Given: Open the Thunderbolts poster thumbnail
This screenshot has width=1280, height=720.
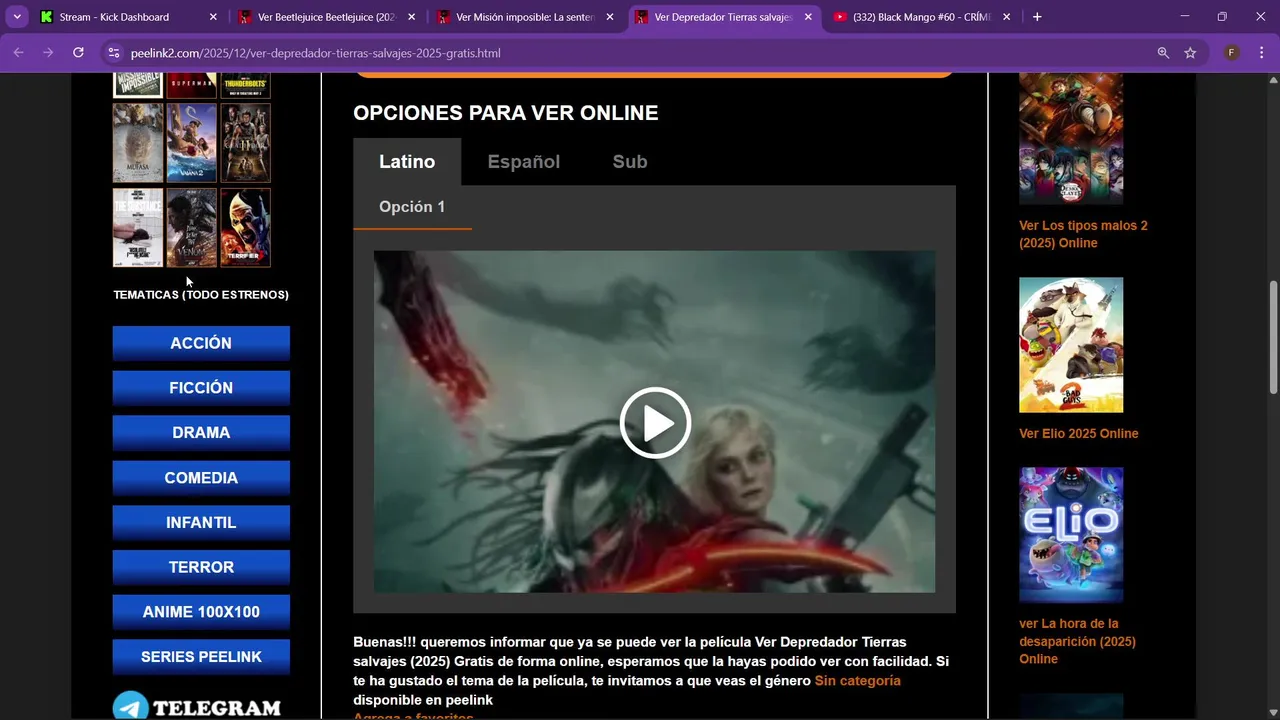Looking at the screenshot, I should pos(246,85).
